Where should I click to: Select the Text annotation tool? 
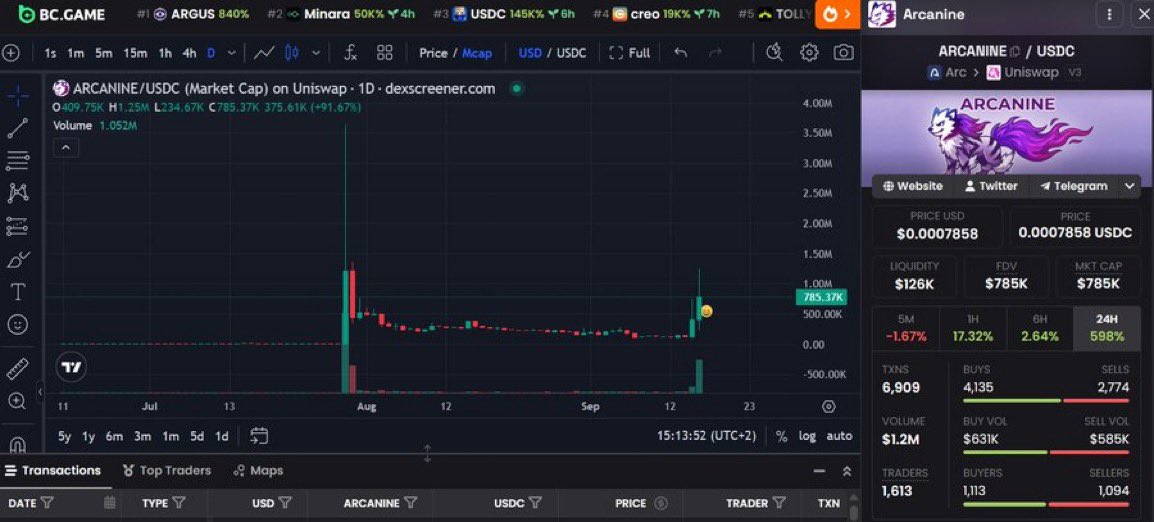(x=18, y=292)
